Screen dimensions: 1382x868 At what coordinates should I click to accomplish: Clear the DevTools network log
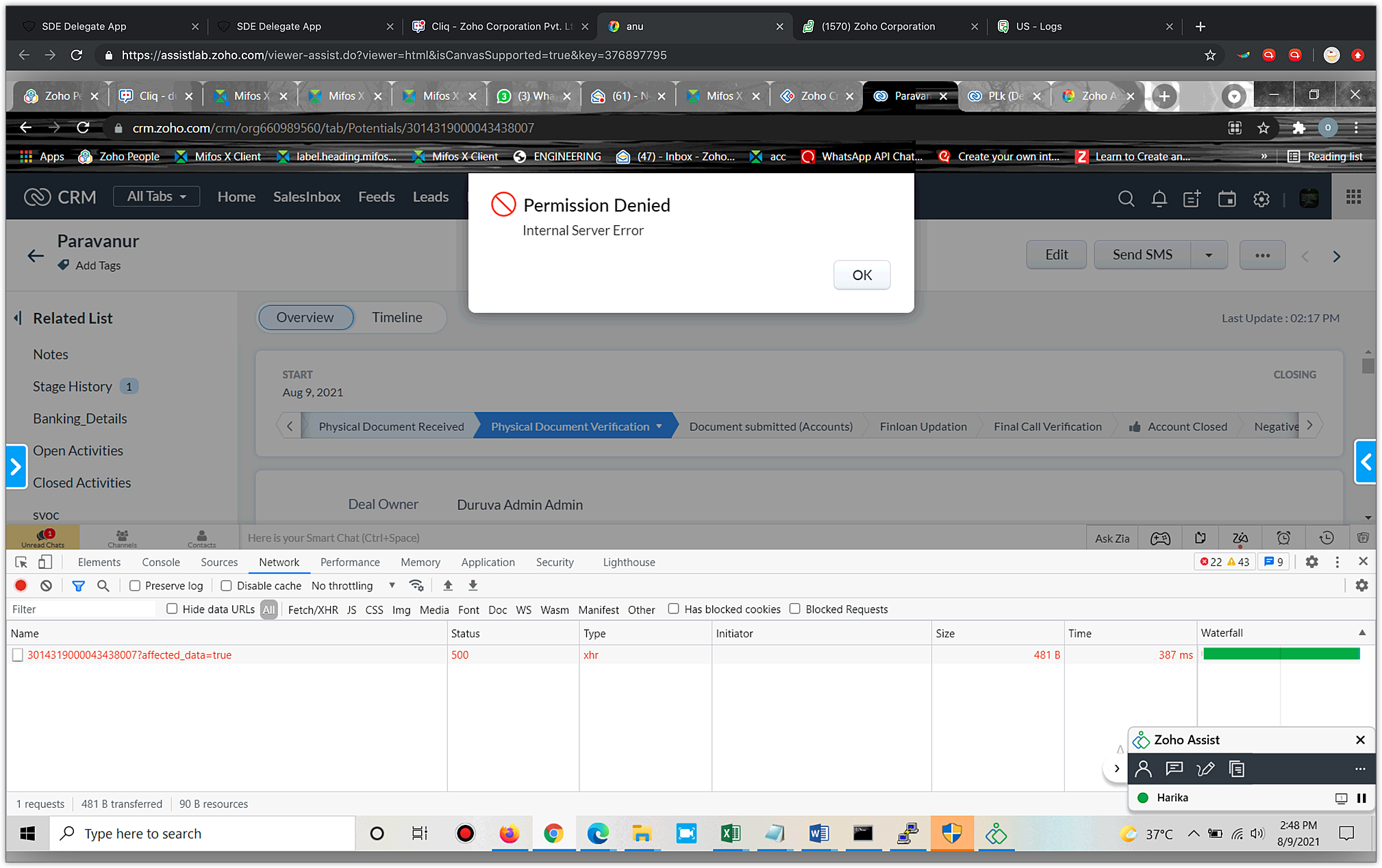tap(46, 585)
